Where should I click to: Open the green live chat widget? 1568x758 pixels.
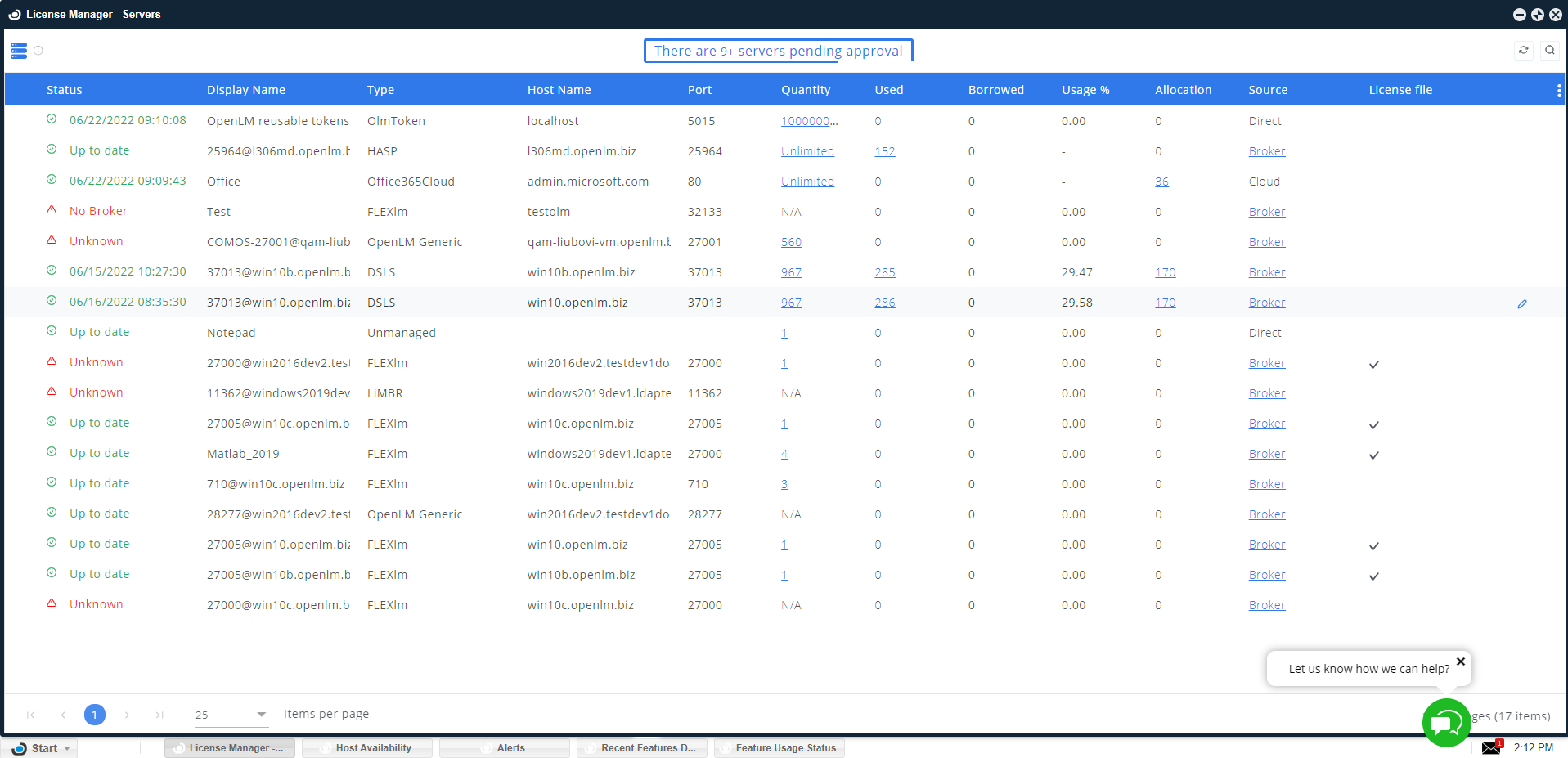(x=1446, y=723)
